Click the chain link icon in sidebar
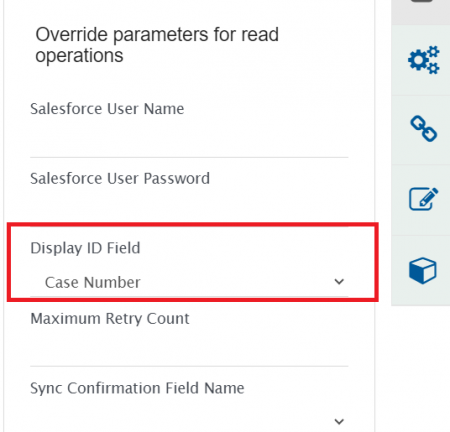Viewport: 450px width, 432px height. coord(423,129)
